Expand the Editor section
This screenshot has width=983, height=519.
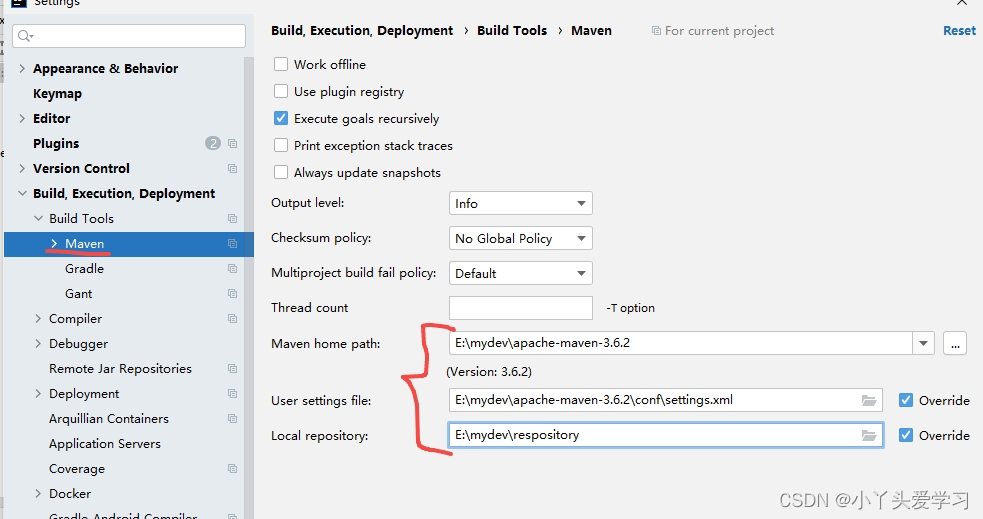coord(22,118)
